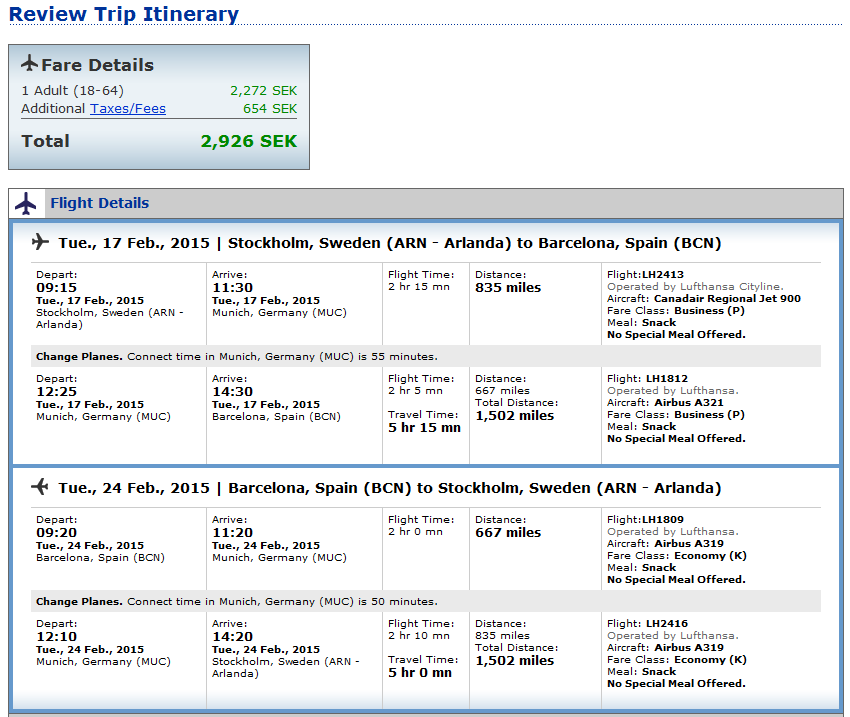Click the 50 minutes Munich connection notice
Screen dimensions: 850x717
click(x=237, y=602)
